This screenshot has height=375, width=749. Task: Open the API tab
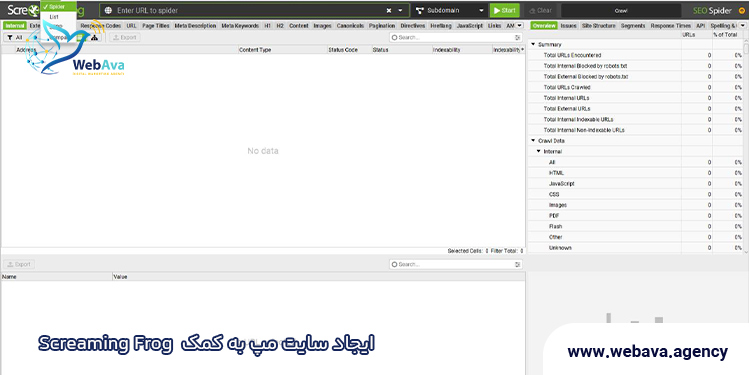click(700, 26)
